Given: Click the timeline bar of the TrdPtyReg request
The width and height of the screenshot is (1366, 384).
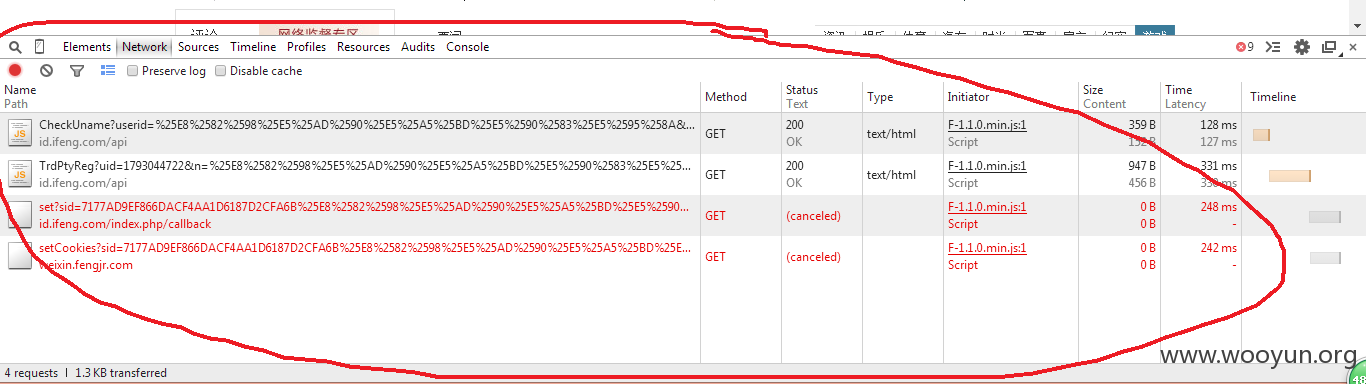Looking at the screenshot, I should tap(1290, 176).
